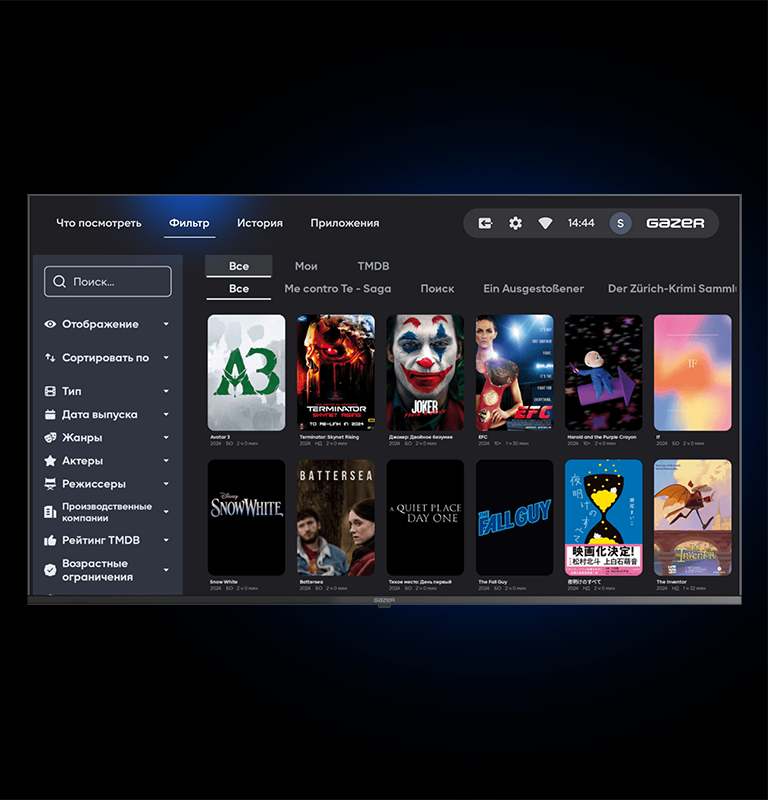The width and height of the screenshot is (768, 800).
Task: Click the magnifier icon in search box
Action: tap(59, 282)
